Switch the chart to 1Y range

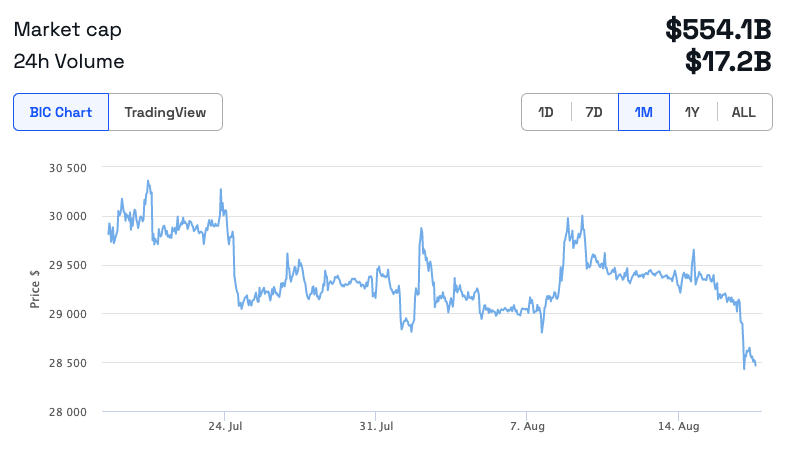pos(692,112)
